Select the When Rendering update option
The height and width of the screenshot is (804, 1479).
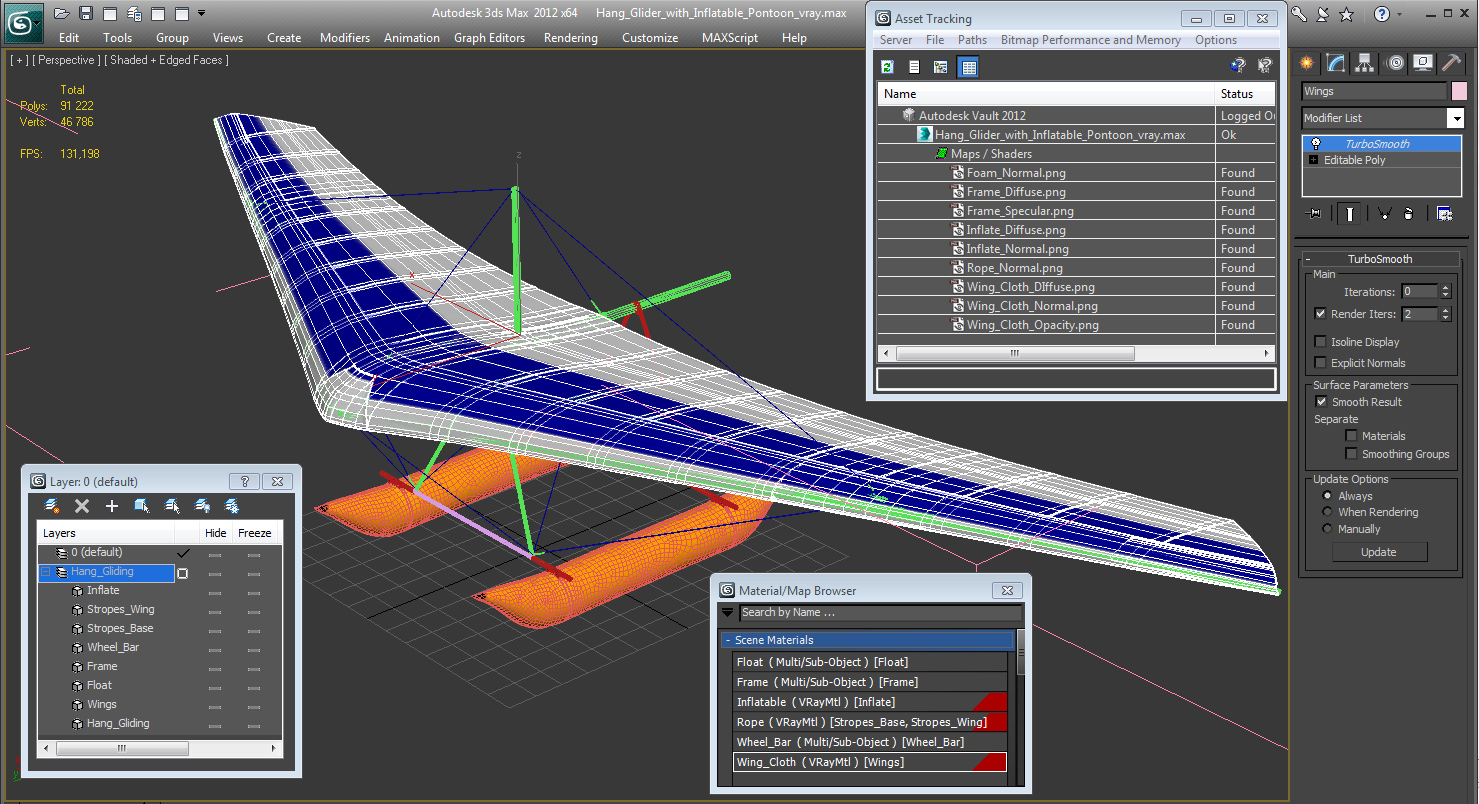point(1327,512)
